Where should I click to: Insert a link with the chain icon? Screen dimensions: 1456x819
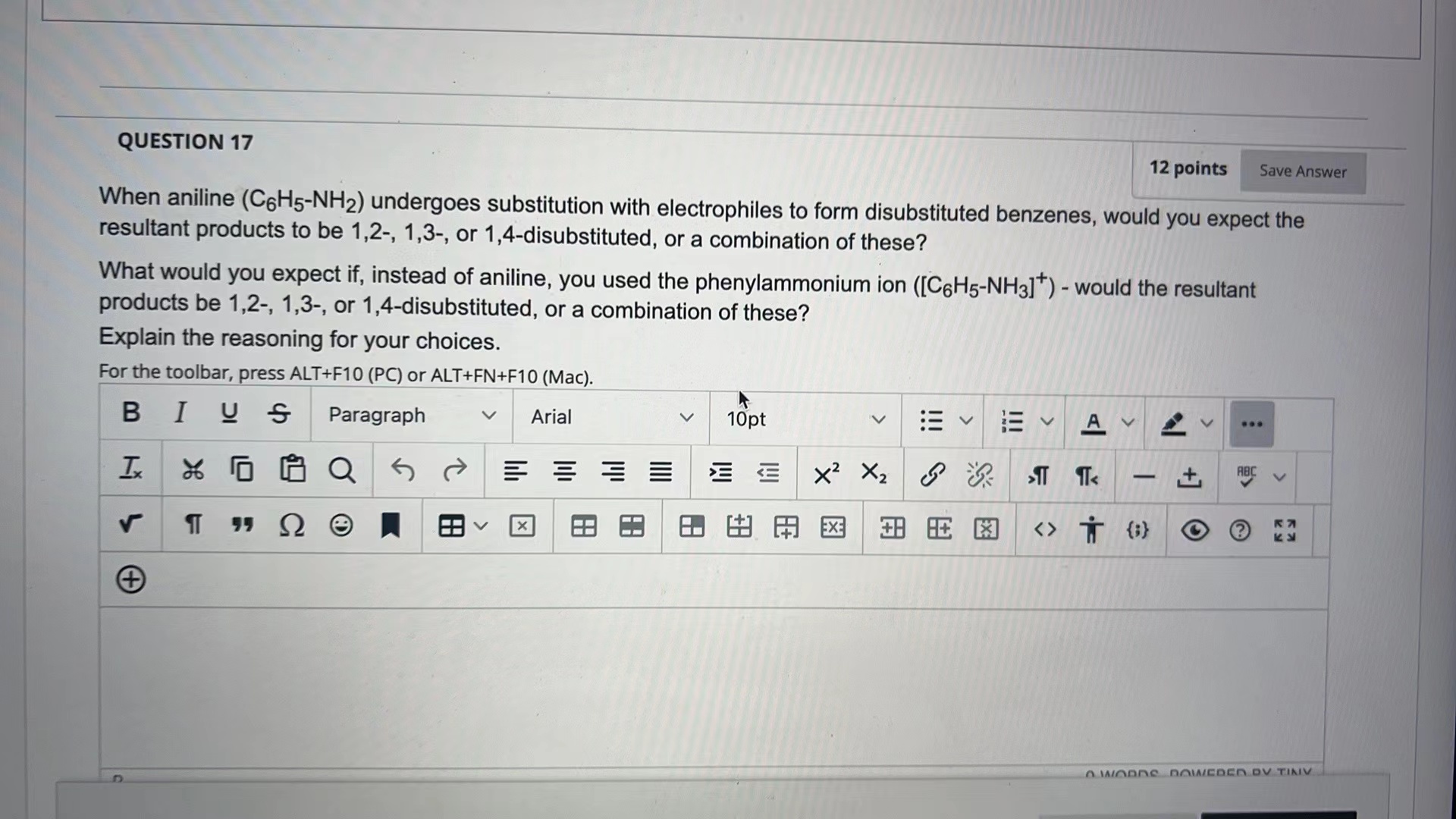point(932,475)
